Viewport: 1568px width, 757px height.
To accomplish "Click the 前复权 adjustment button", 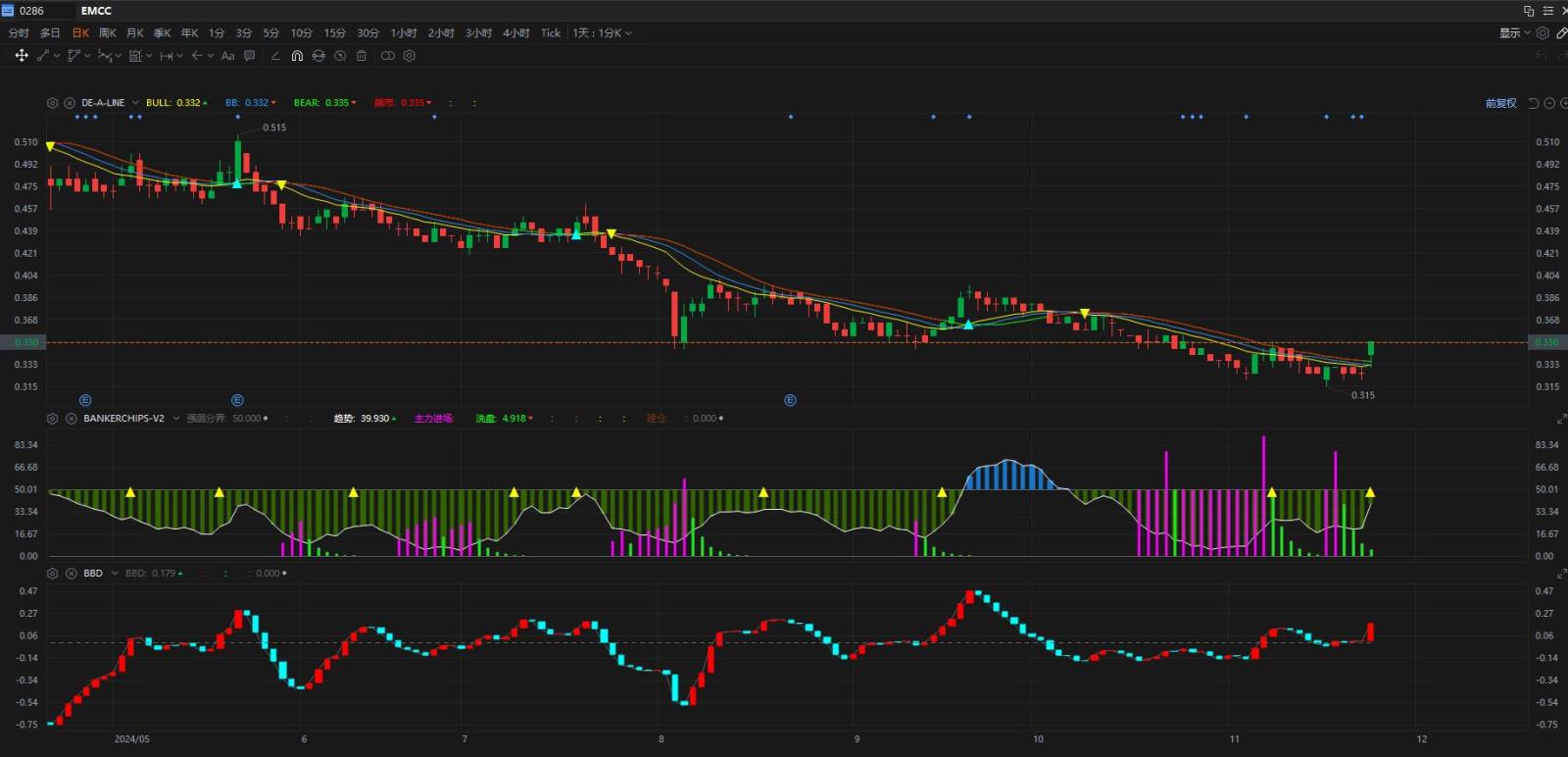I will (x=1500, y=103).
